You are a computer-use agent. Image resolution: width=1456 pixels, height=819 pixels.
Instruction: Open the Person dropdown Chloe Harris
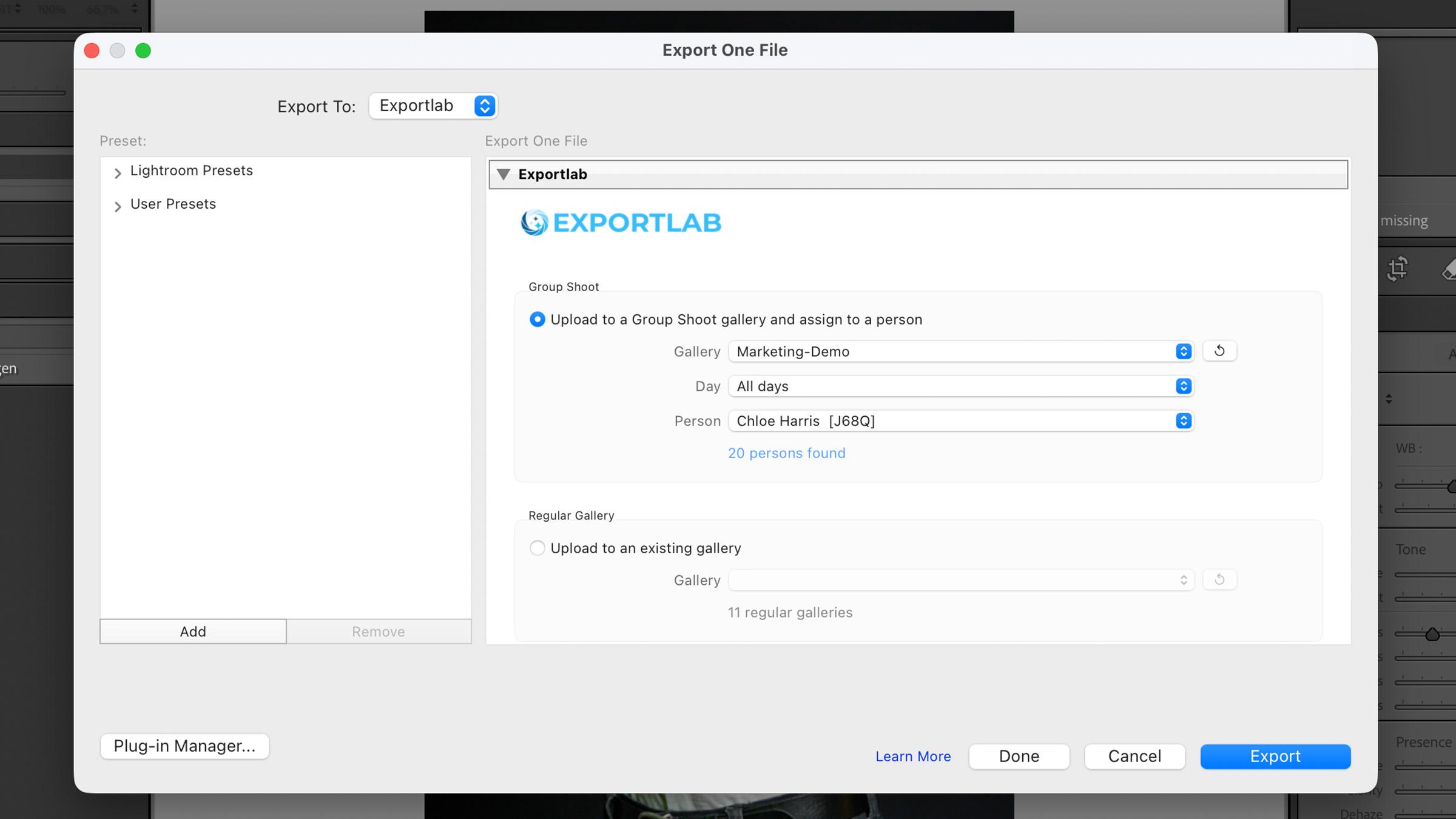961,420
